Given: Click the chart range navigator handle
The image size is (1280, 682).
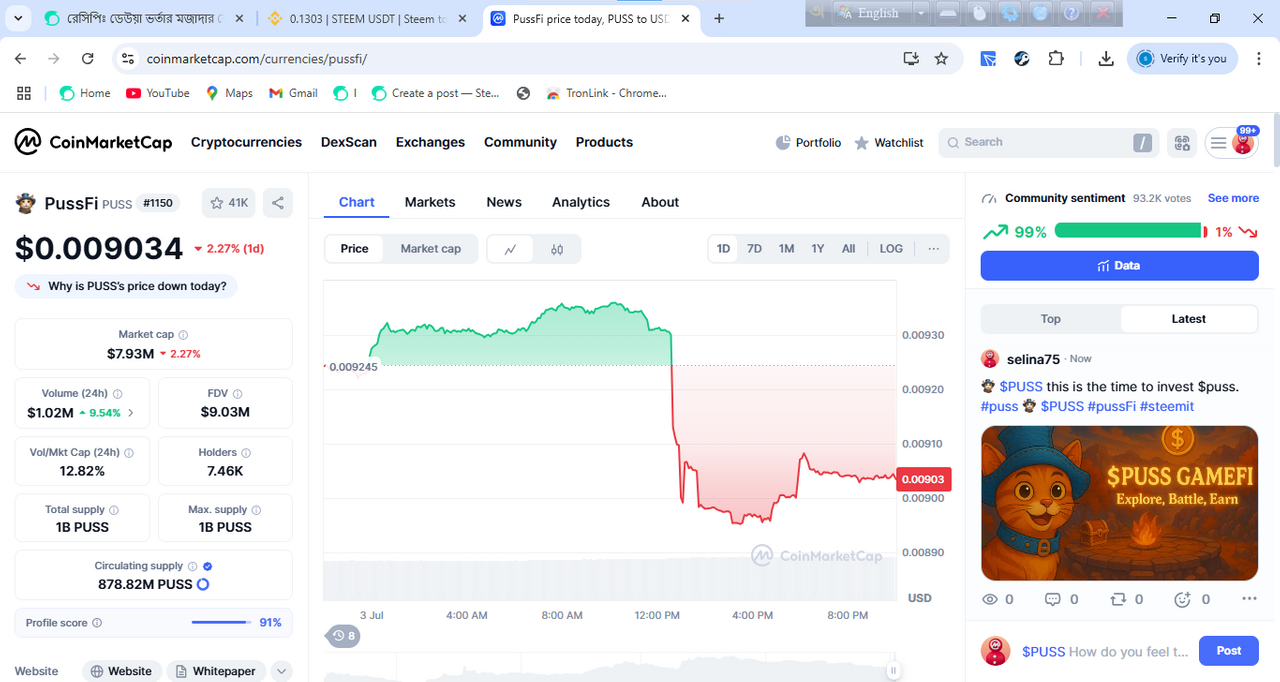Looking at the screenshot, I should tap(893, 671).
